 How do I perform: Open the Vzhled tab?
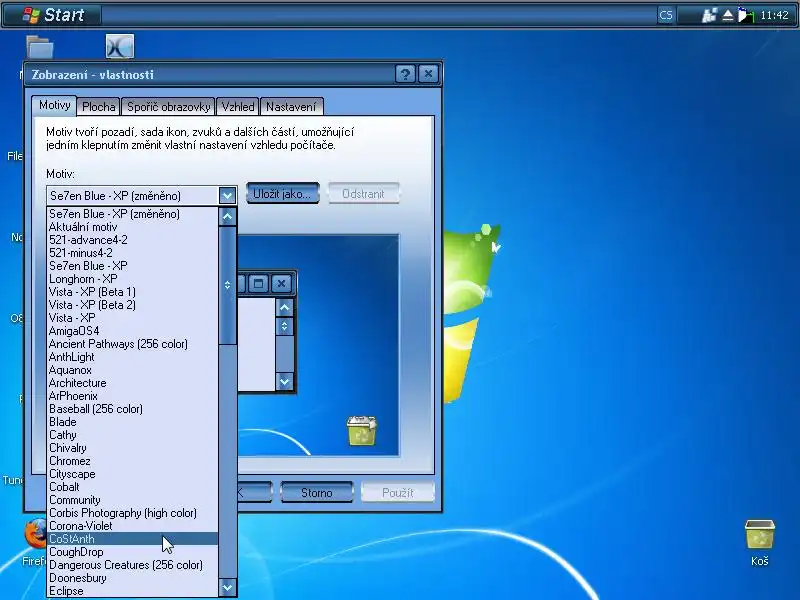click(x=238, y=107)
